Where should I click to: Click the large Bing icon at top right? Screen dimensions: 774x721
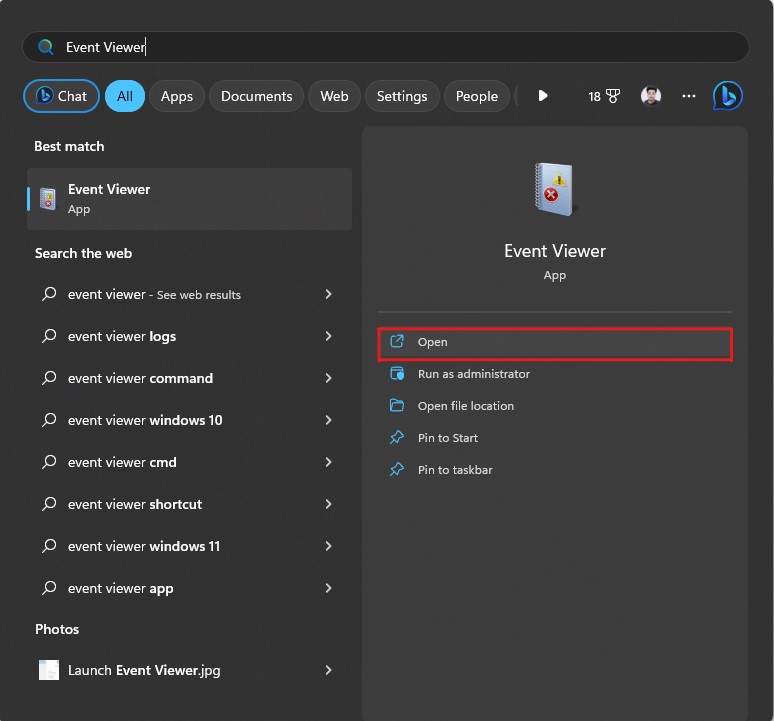[728, 95]
